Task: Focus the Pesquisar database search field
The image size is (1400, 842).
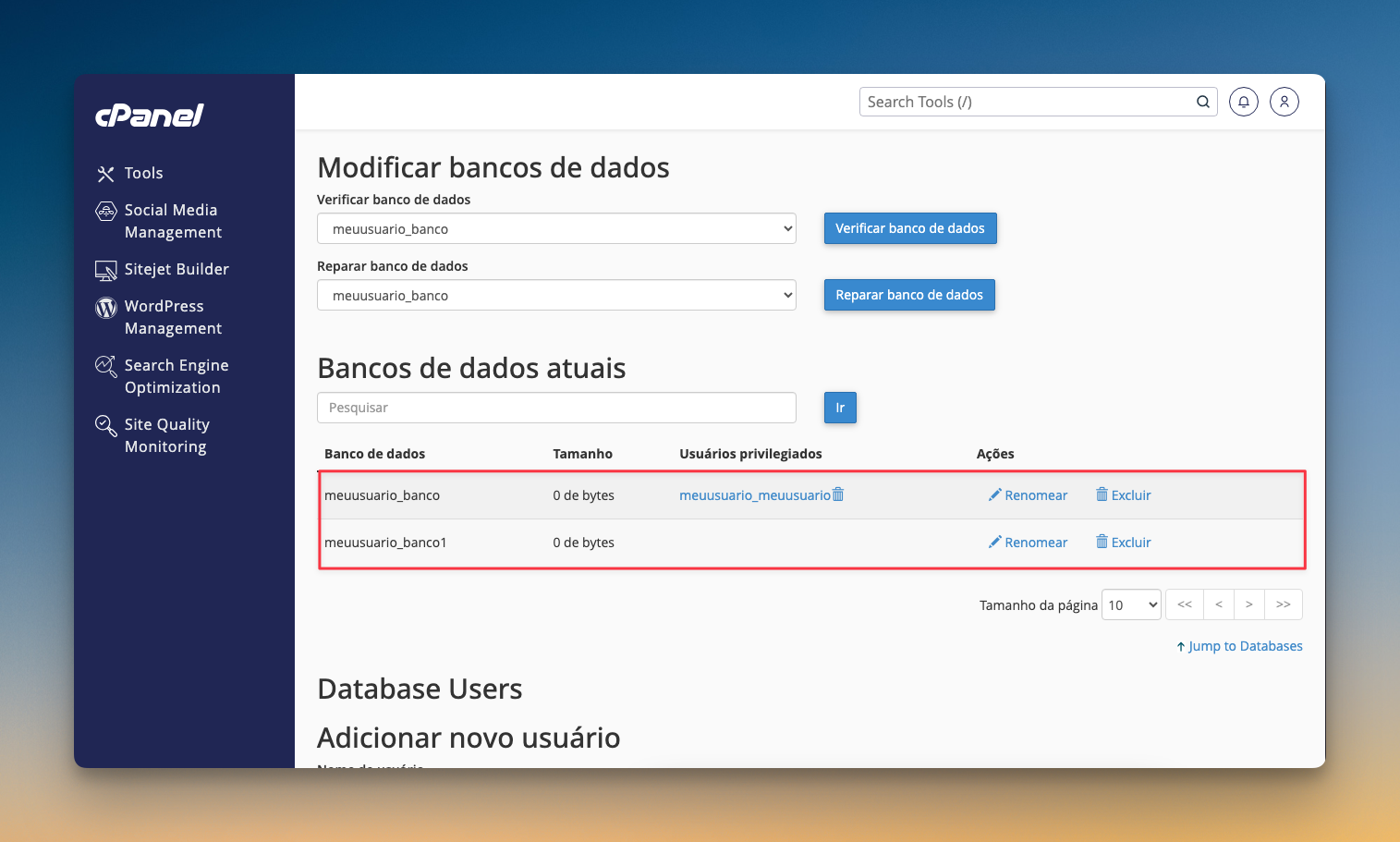Action: (556, 408)
